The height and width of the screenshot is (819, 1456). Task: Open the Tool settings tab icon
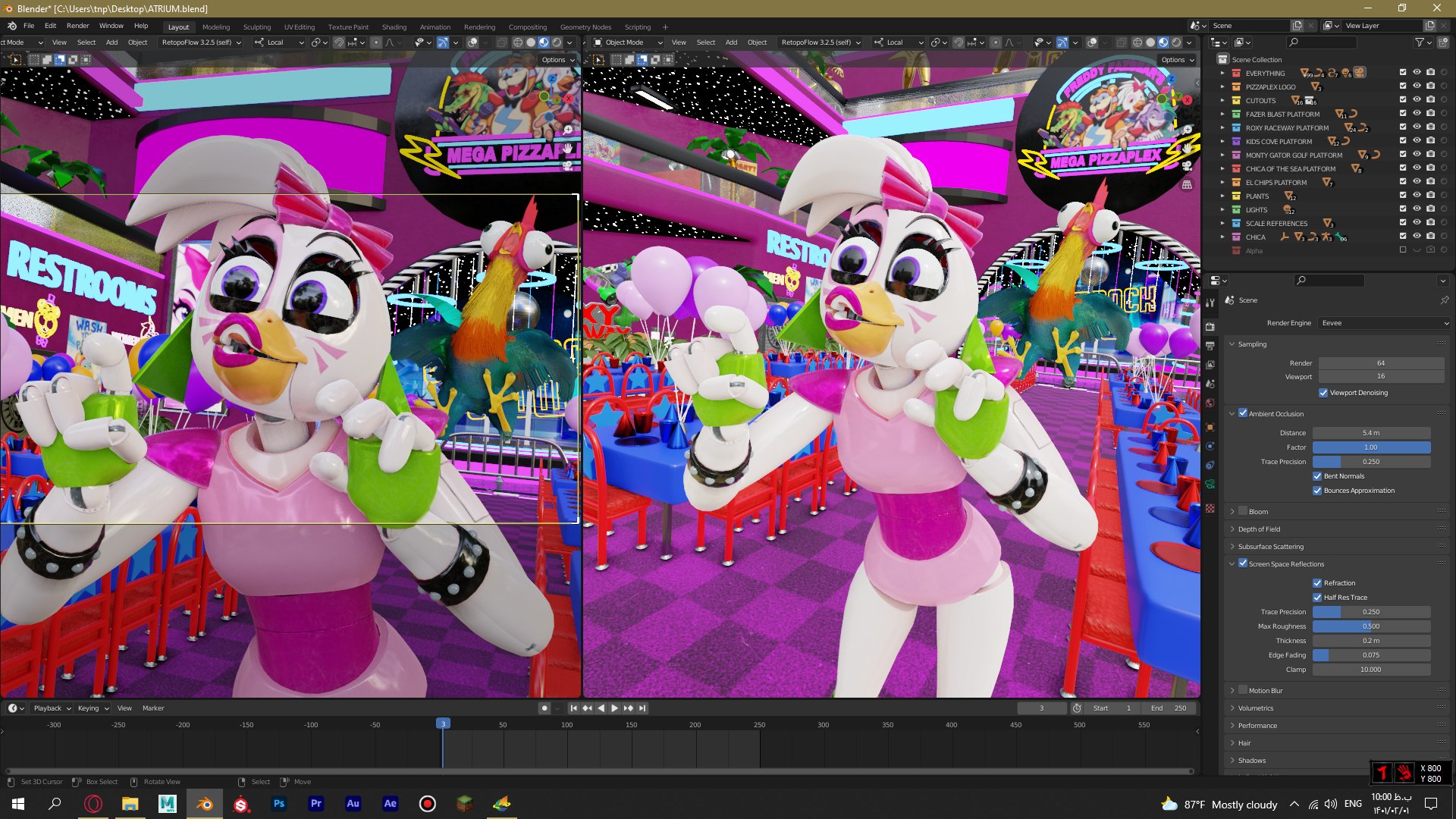point(1210,303)
